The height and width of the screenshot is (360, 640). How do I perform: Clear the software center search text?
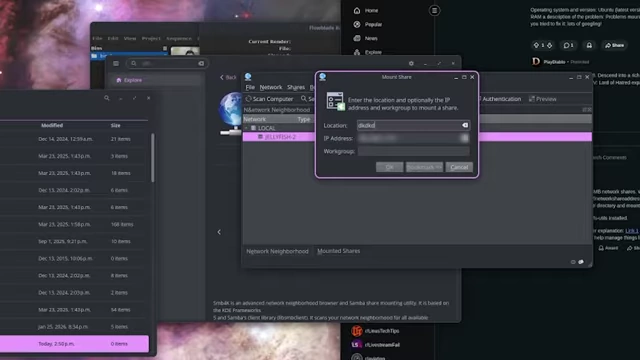pyautogui.click(x=201, y=64)
